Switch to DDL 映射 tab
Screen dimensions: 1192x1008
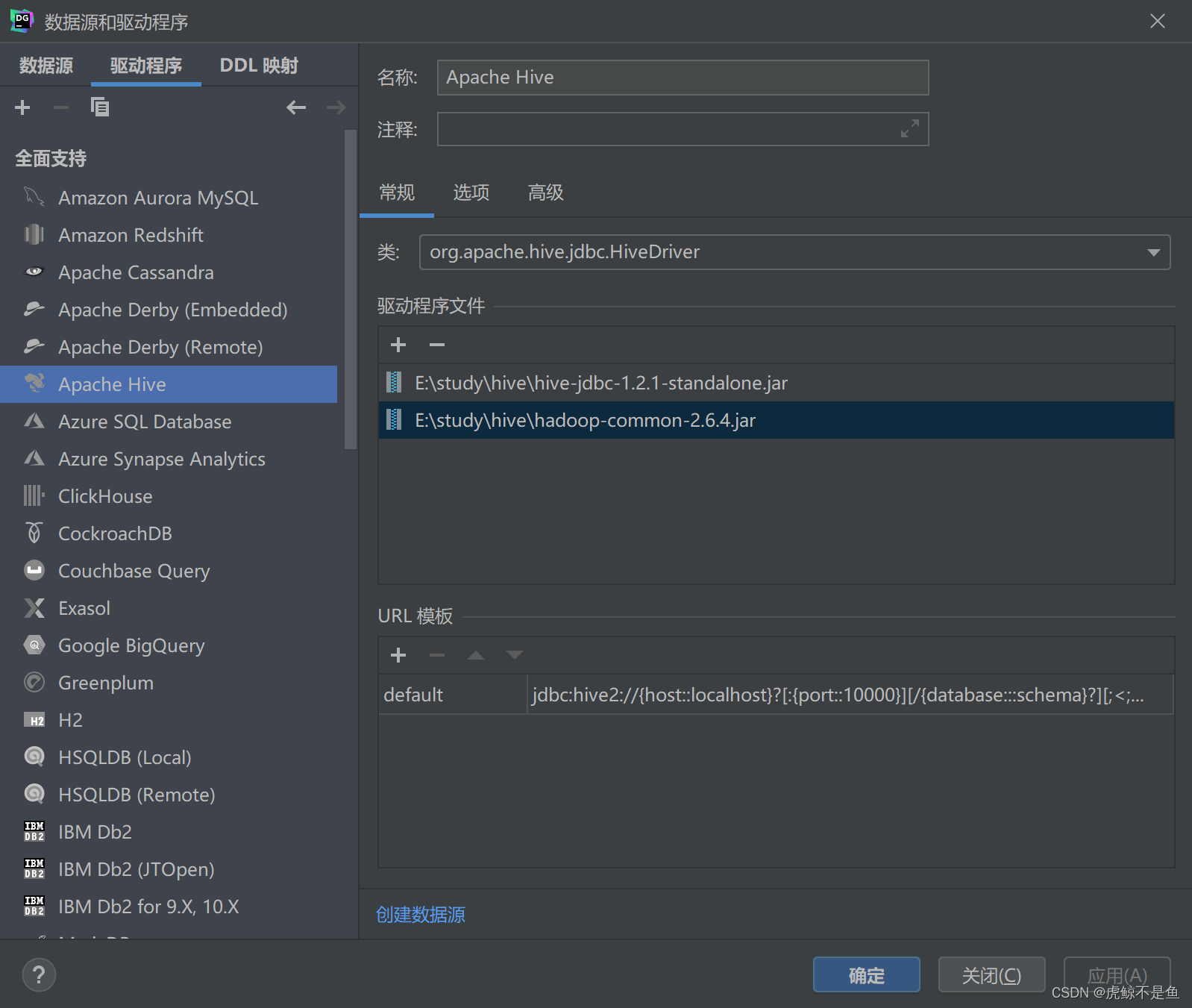click(259, 66)
